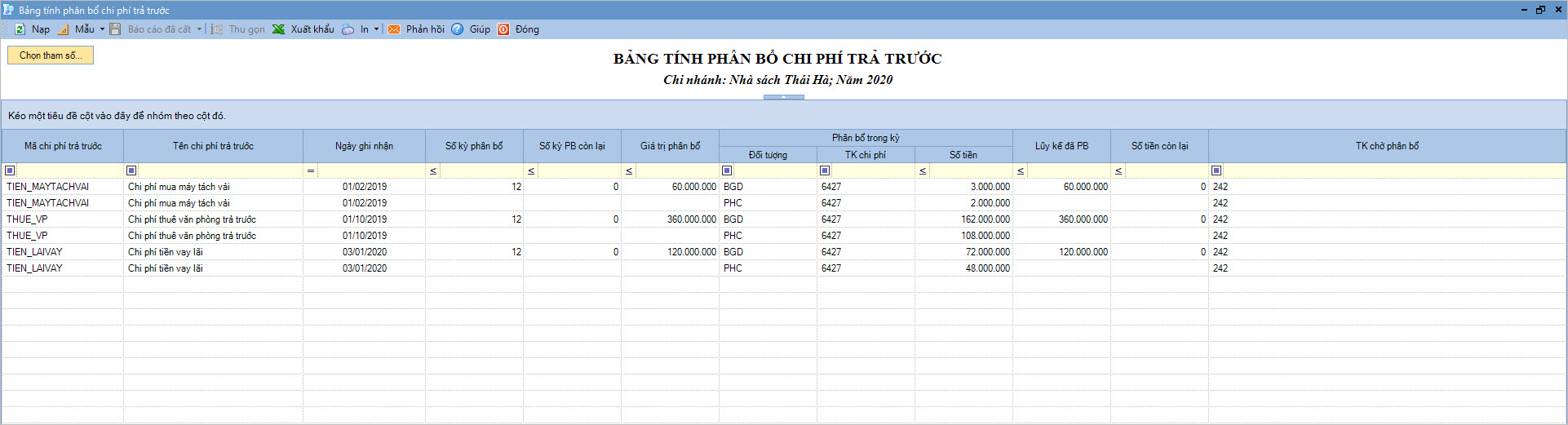Sort by Ngày ghi nhận column header
This screenshot has width=1568, height=425.
pyautogui.click(x=364, y=146)
